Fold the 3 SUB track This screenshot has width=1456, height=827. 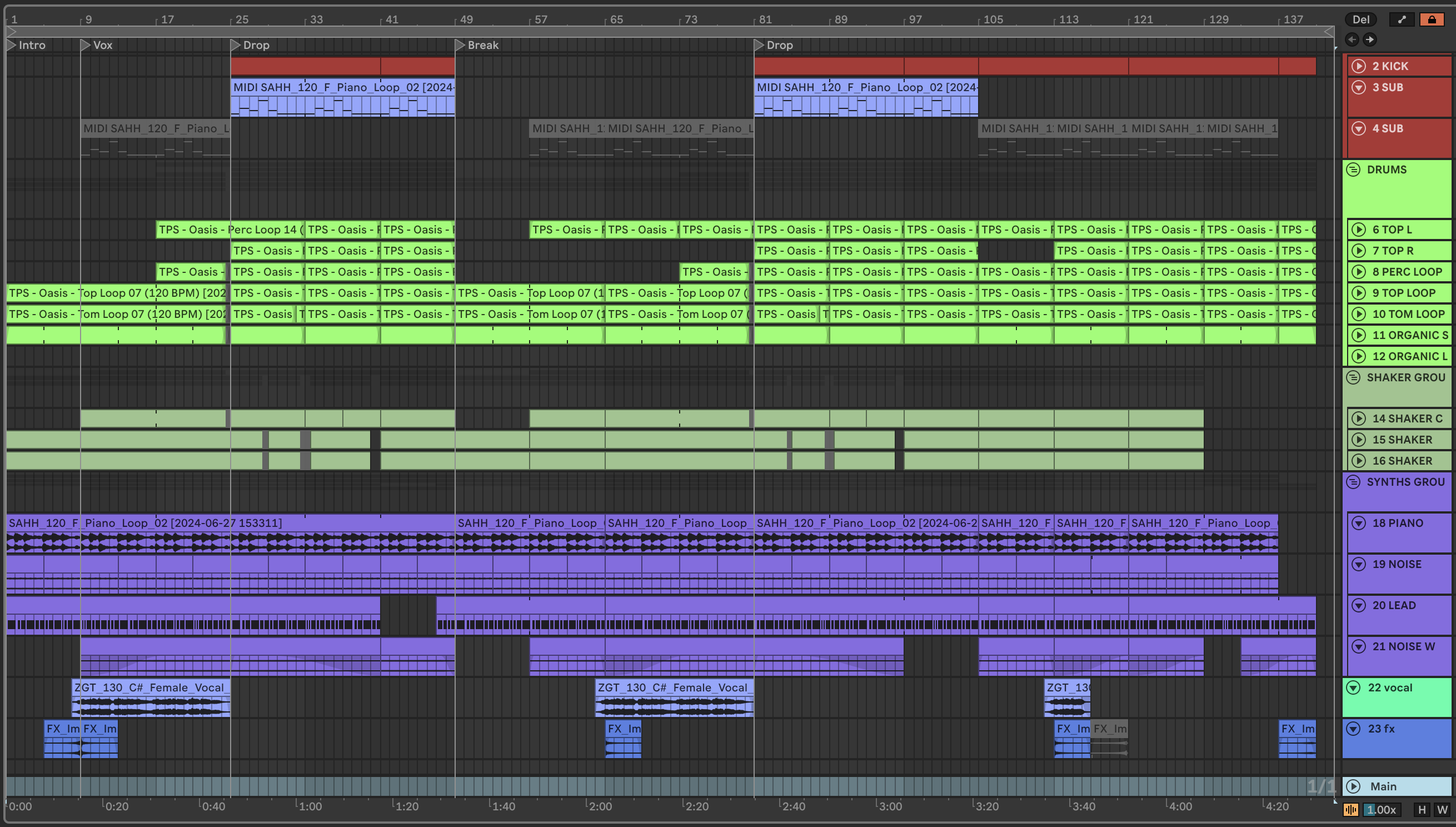[1358, 87]
